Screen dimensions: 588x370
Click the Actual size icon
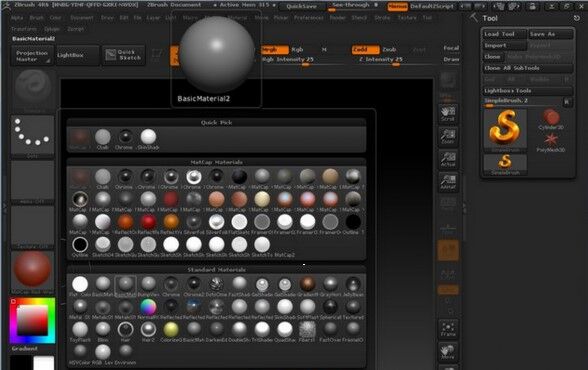448,159
